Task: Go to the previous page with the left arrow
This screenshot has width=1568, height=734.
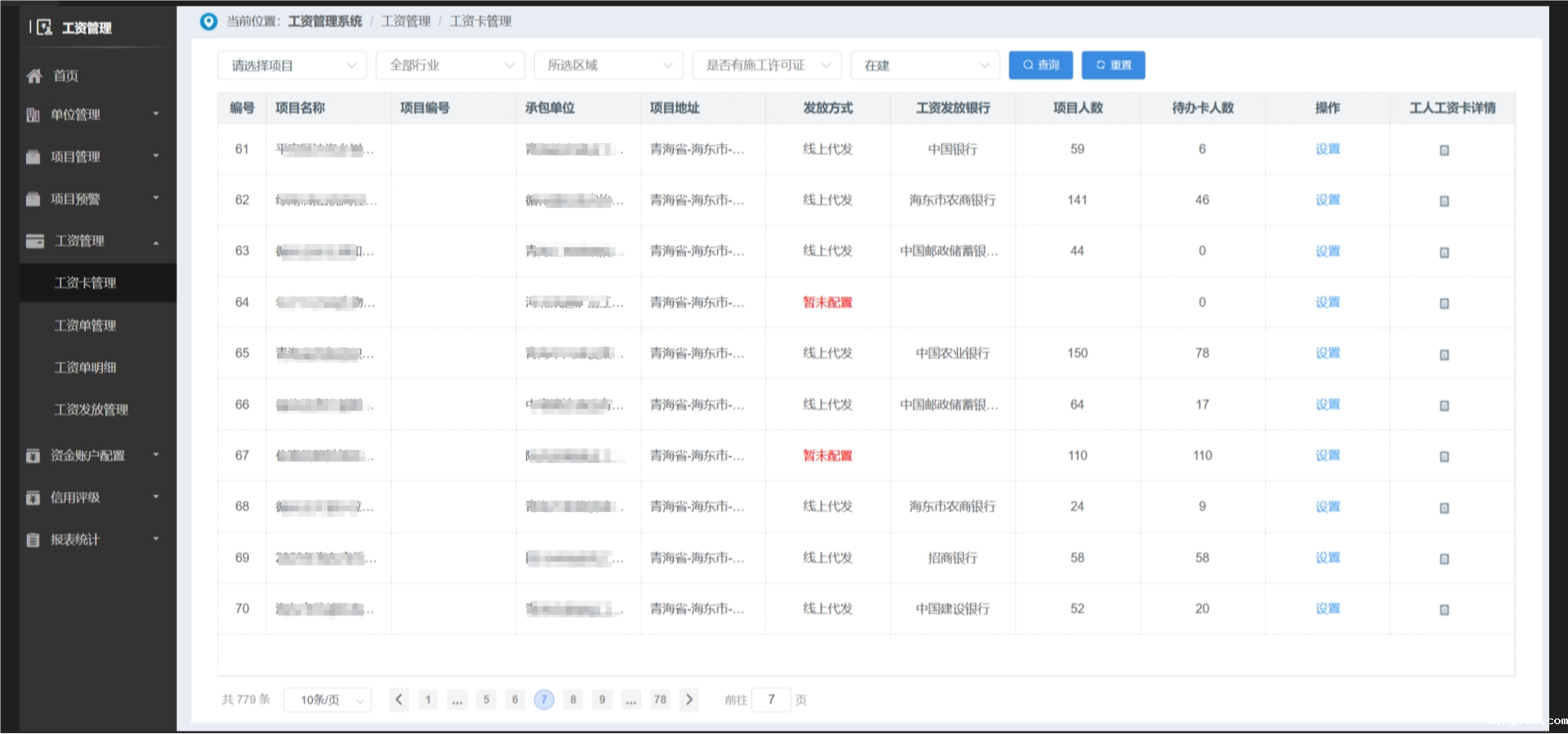Action: (399, 700)
